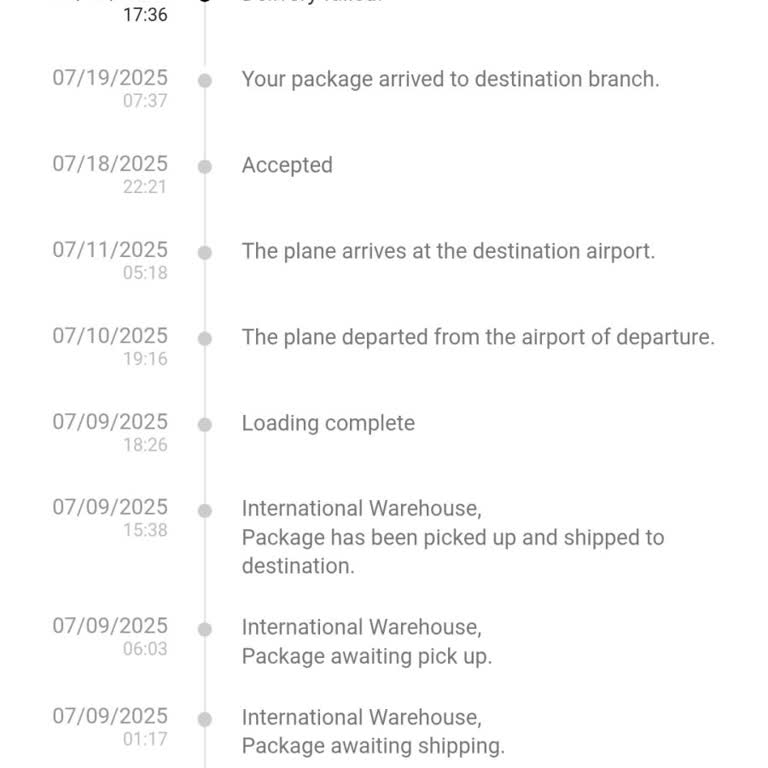Image resolution: width=768 pixels, height=768 pixels.
Task: Click the 07/18/2025 date label
Action: pos(110,164)
